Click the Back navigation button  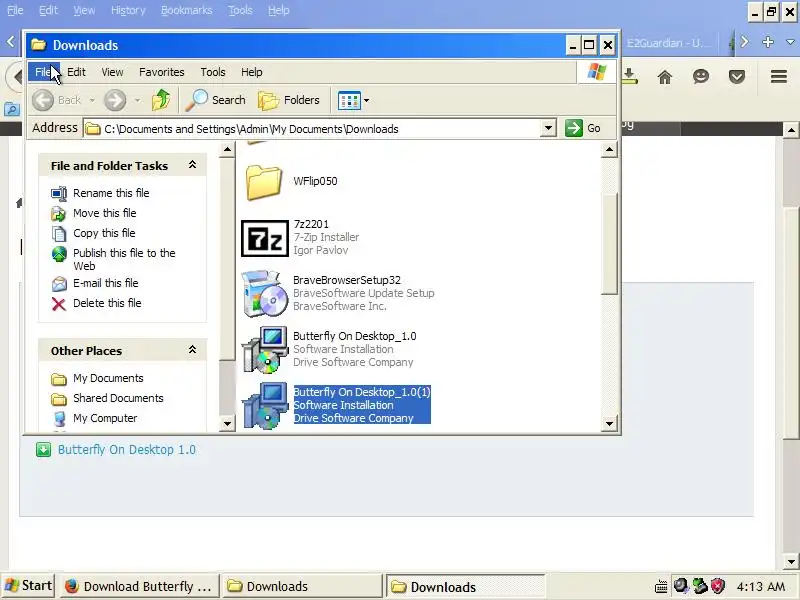tap(56, 100)
